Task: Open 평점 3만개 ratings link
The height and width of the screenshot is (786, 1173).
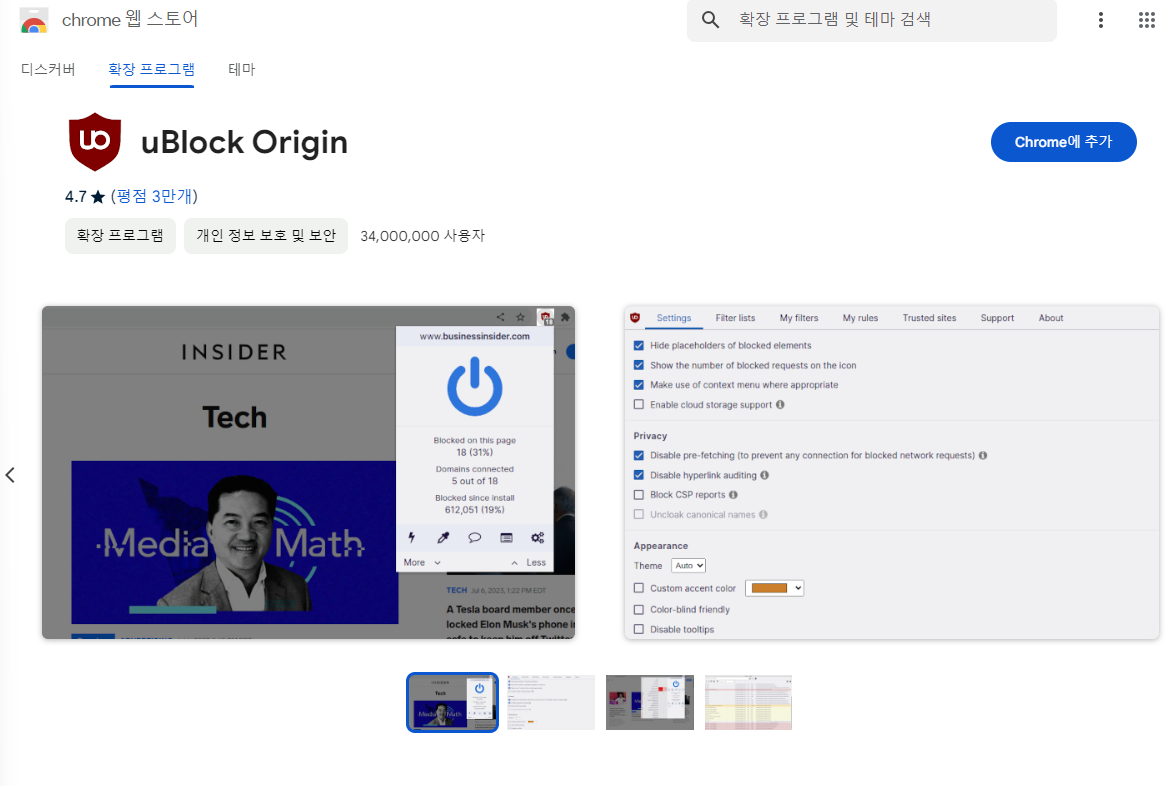Action: pyautogui.click(x=154, y=196)
